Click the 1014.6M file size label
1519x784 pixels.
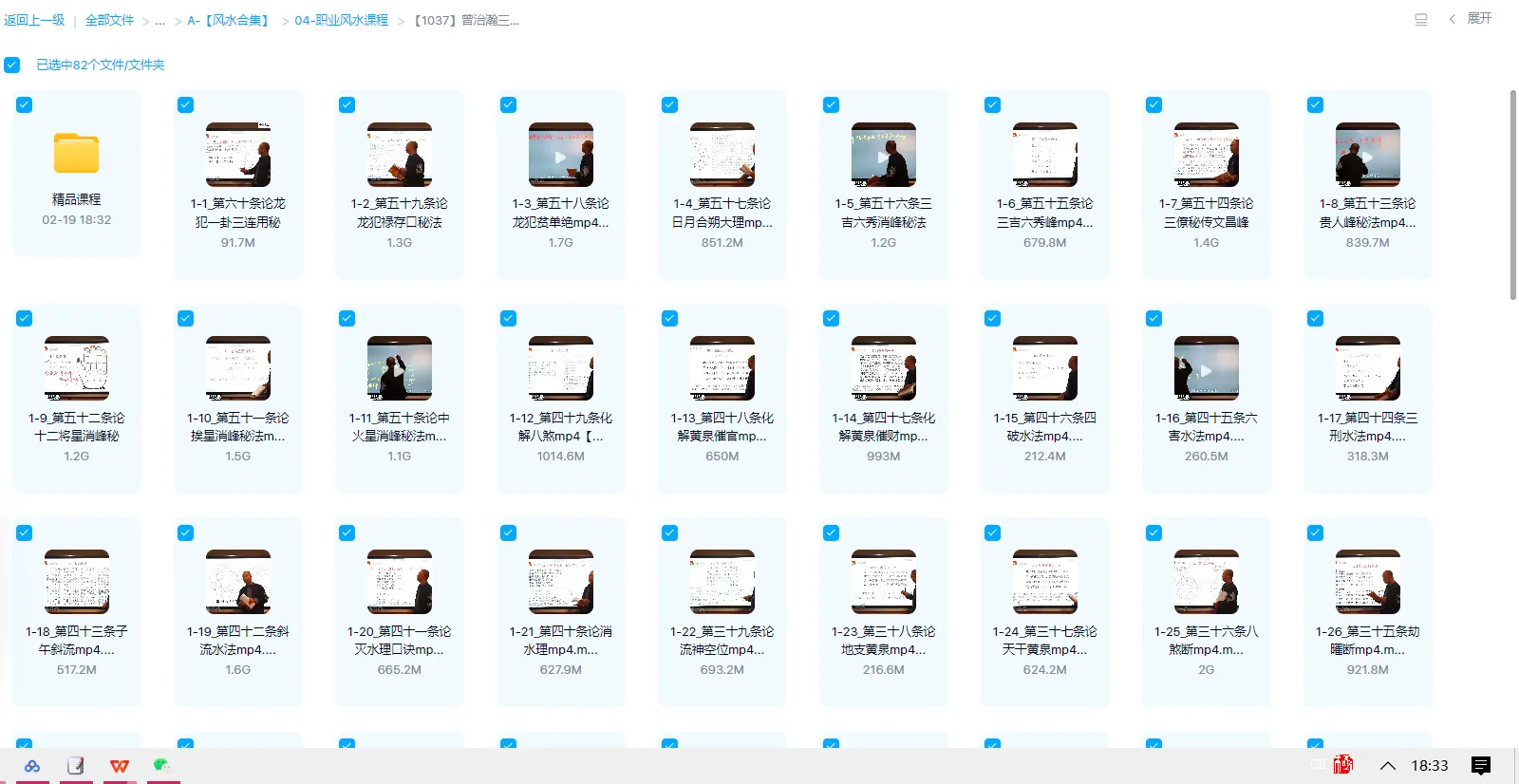tap(561, 457)
